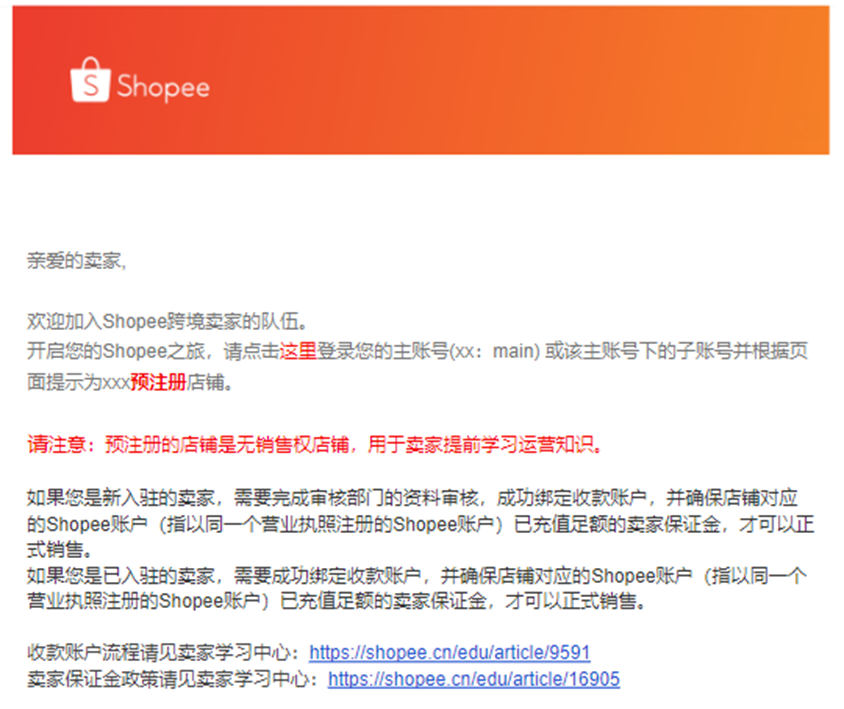Screen dimensions: 844x709
Task: Click the 式销售 line ending first paragraph
Action: 60,550
